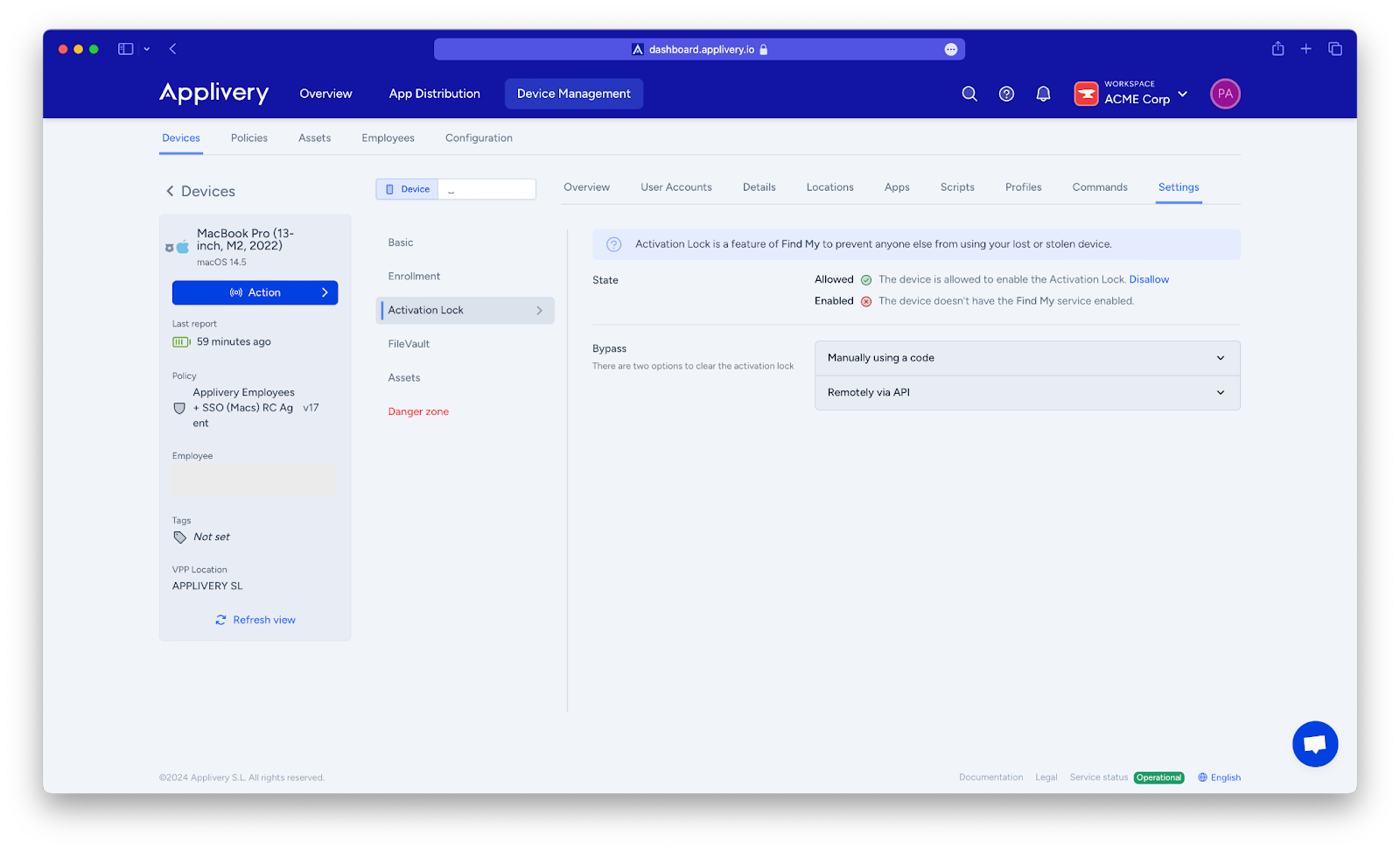The image size is (1400, 850).
Task: Open the Apps tab
Action: click(x=897, y=187)
